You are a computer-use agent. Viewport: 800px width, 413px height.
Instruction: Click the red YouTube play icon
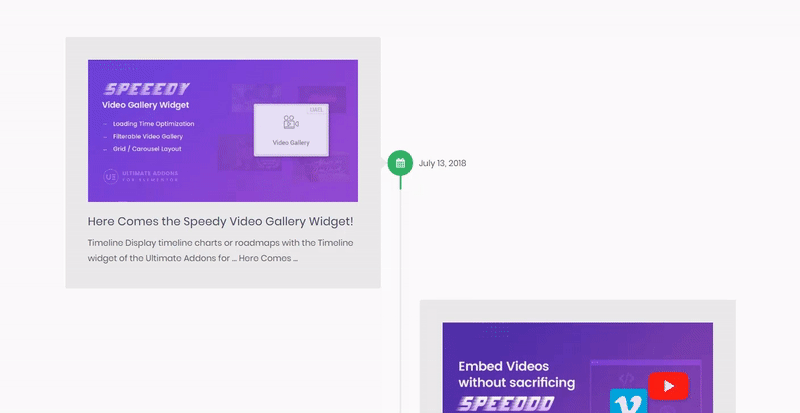[667, 385]
